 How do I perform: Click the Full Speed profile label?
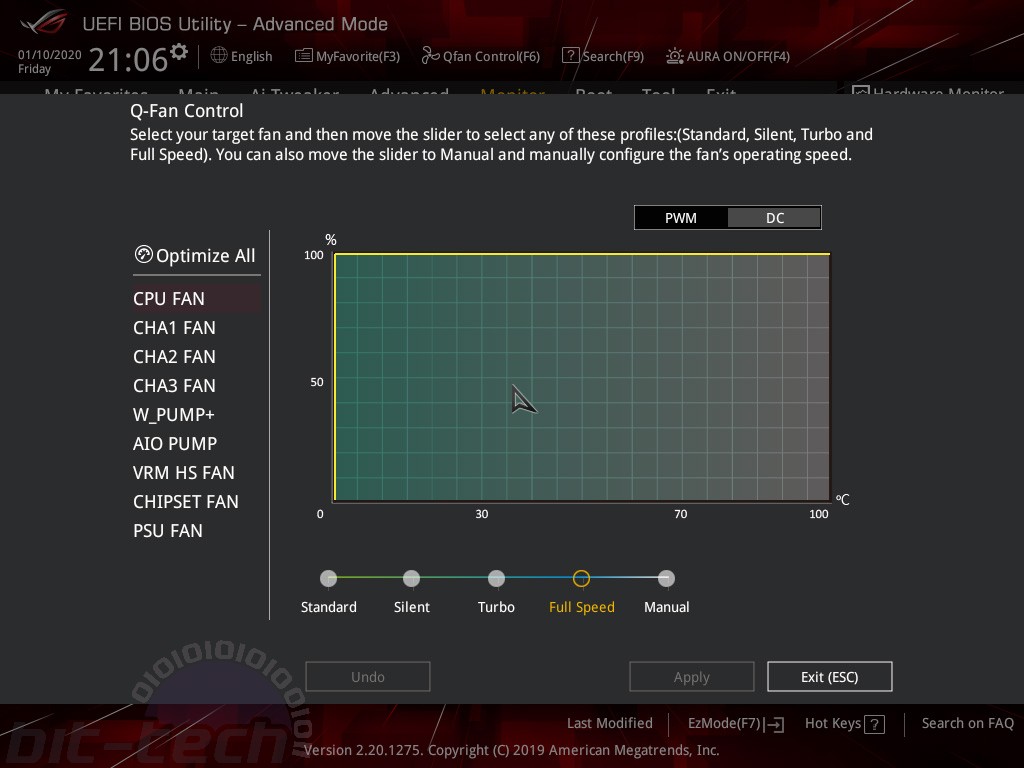pyautogui.click(x=582, y=607)
